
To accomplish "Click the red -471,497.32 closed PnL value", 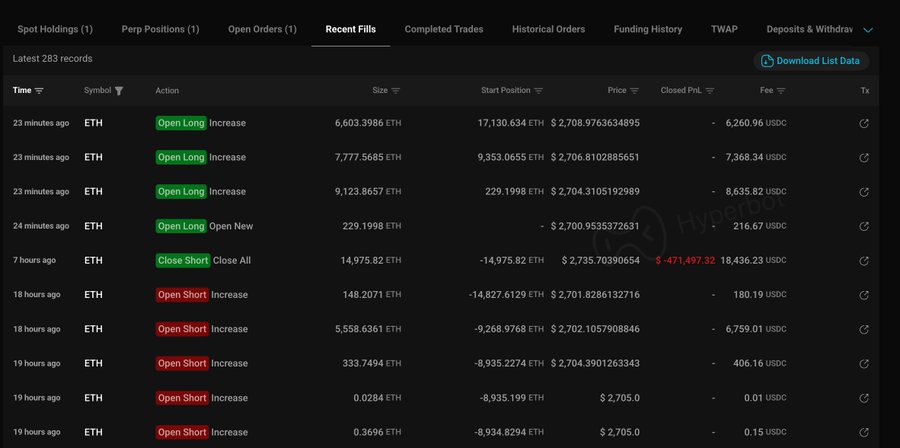I will (685, 260).
